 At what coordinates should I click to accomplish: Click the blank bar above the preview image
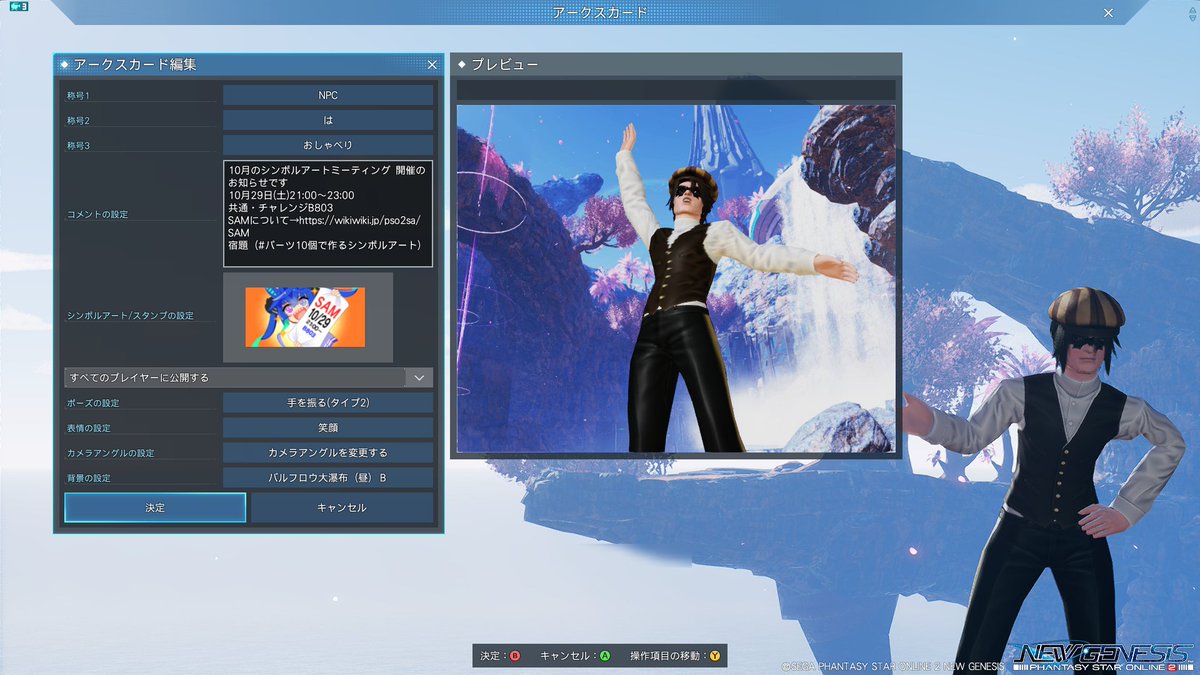(x=676, y=90)
